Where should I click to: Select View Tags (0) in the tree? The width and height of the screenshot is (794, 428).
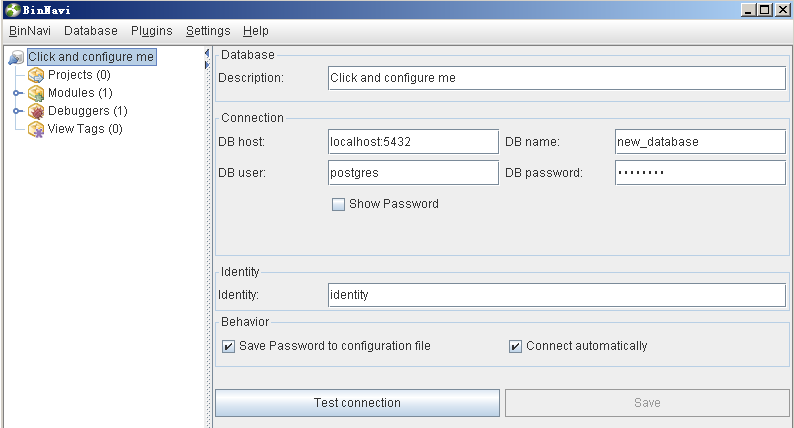coord(85,129)
